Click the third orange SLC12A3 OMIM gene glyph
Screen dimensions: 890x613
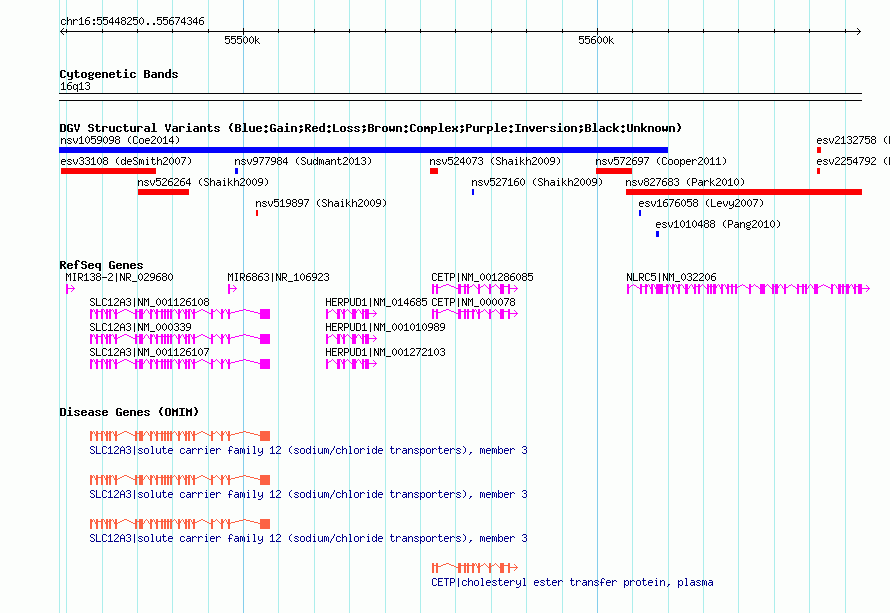(180, 524)
